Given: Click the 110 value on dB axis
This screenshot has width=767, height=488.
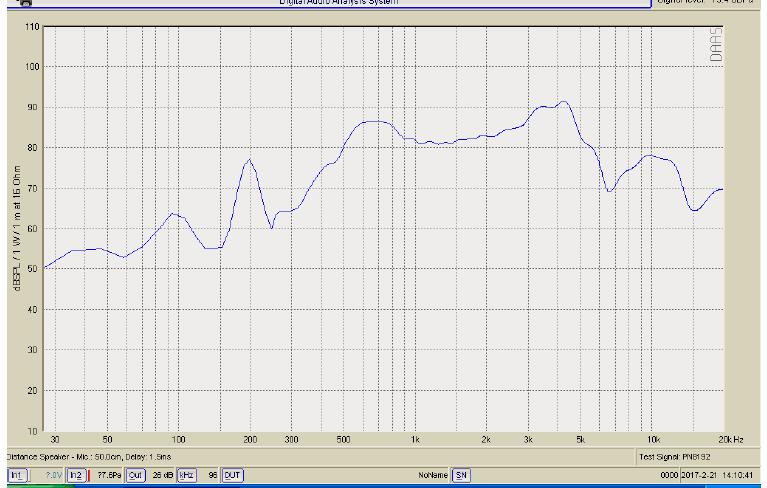Looking at the screenshot, I should [x=32, y=27].
